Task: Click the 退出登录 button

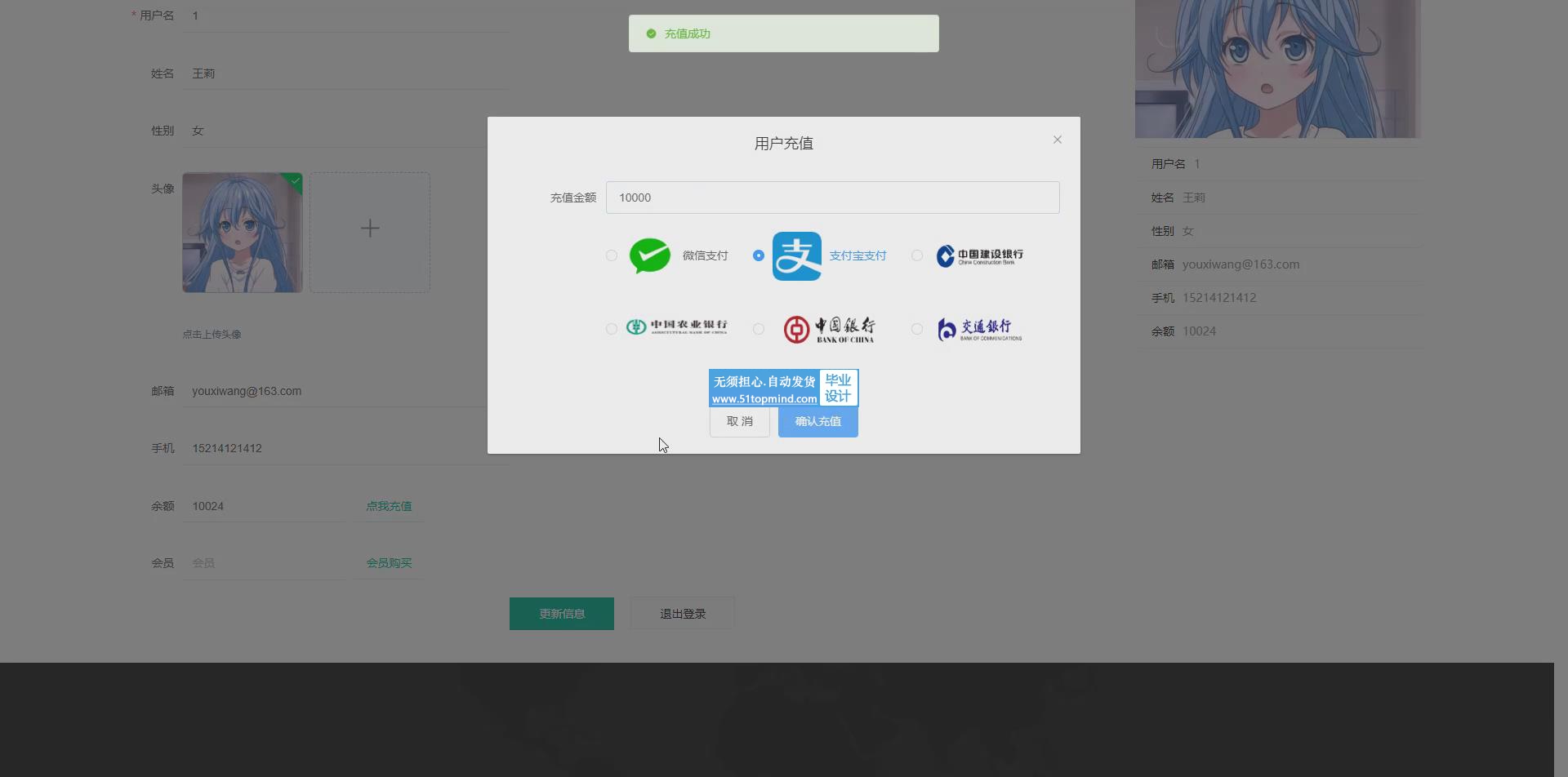Action: [x=683, y=614]
